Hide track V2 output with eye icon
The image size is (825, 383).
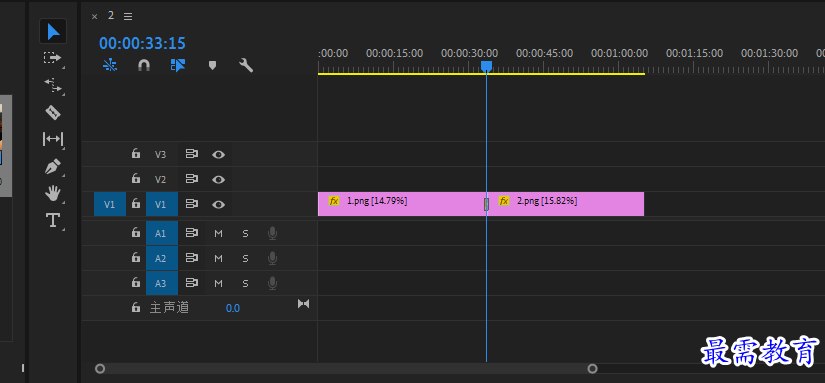tap(218, 179)
